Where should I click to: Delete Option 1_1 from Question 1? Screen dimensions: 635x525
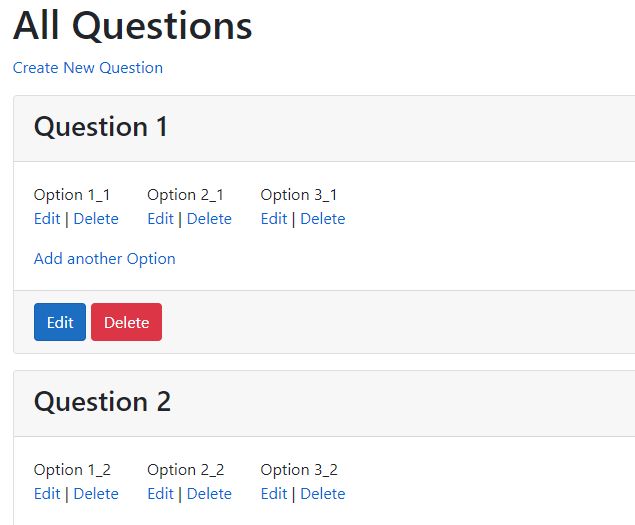(x=96, y=219)
